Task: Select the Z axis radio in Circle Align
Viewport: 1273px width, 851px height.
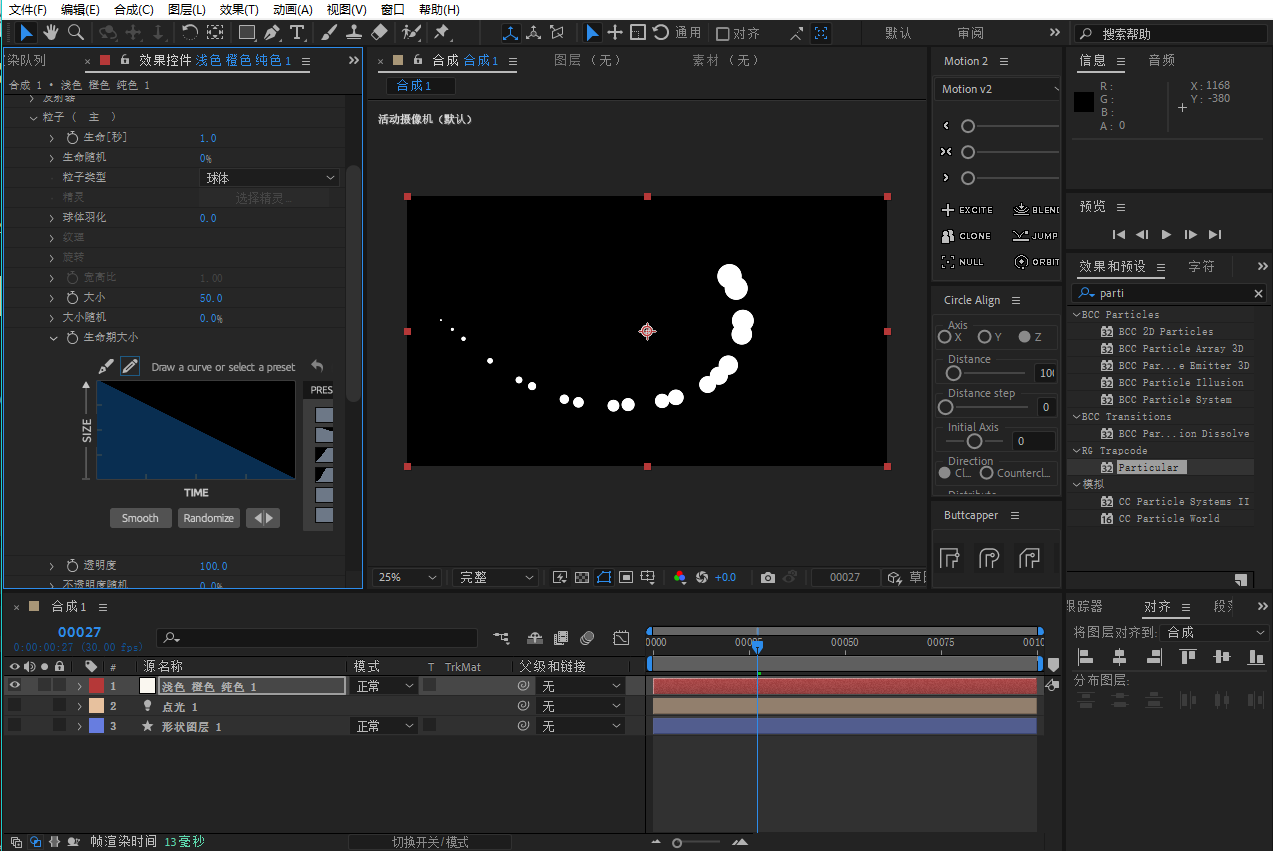Action: pos(1025,337)
